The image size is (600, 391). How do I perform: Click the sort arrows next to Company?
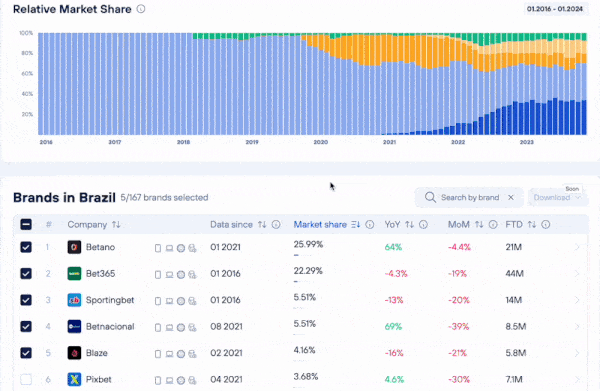(x=116, y=225)
